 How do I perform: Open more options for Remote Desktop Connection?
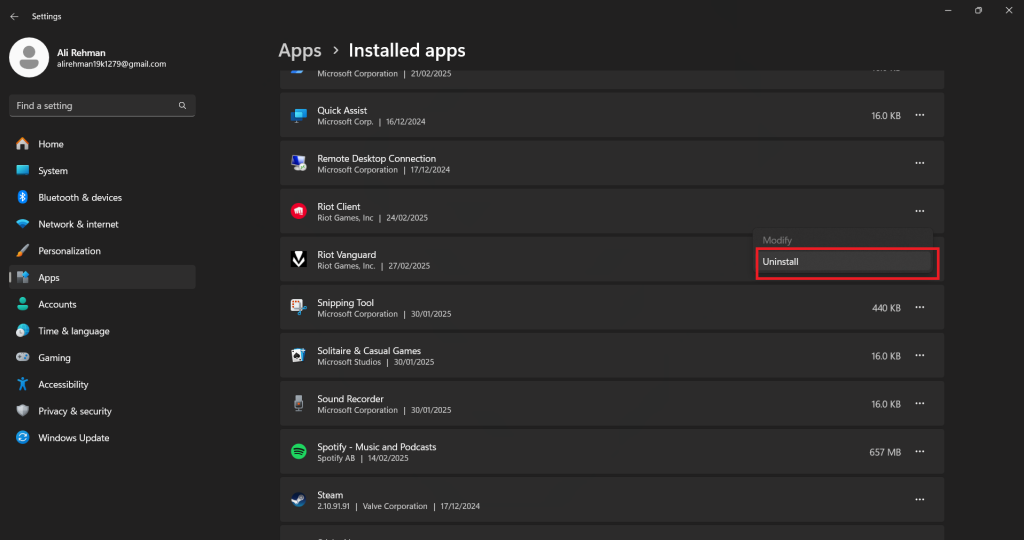tap(920, 163)
